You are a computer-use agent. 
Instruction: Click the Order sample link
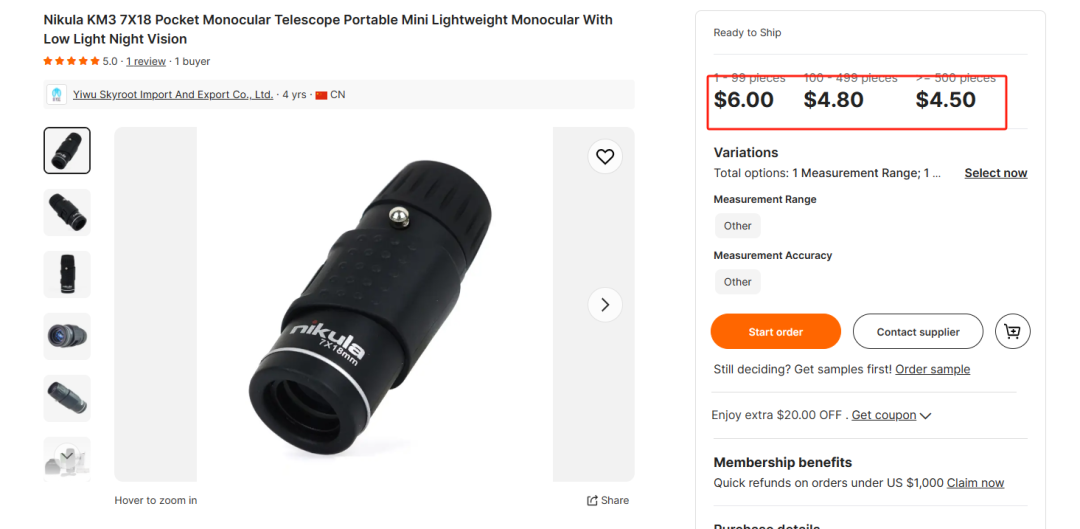point(933,369)
